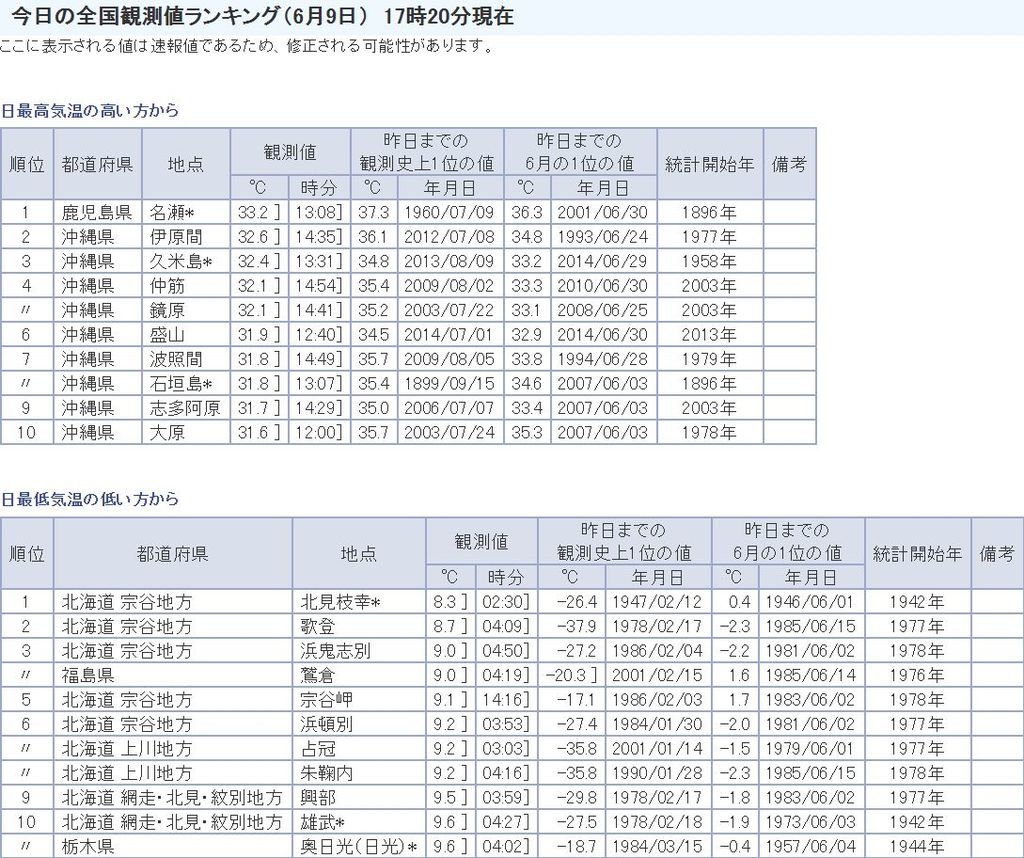
Task: Click the 志多阿原 station name
Action: click(185, 408)
